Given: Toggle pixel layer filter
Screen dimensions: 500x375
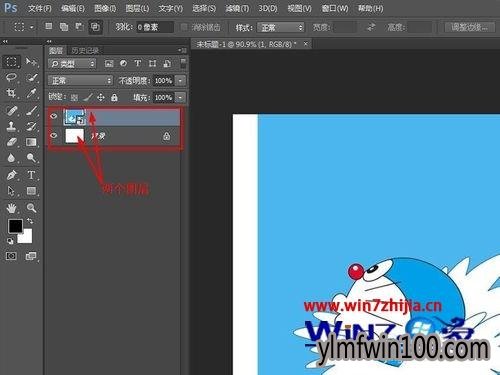Looking at the screenshot, I should pos(109,63).
